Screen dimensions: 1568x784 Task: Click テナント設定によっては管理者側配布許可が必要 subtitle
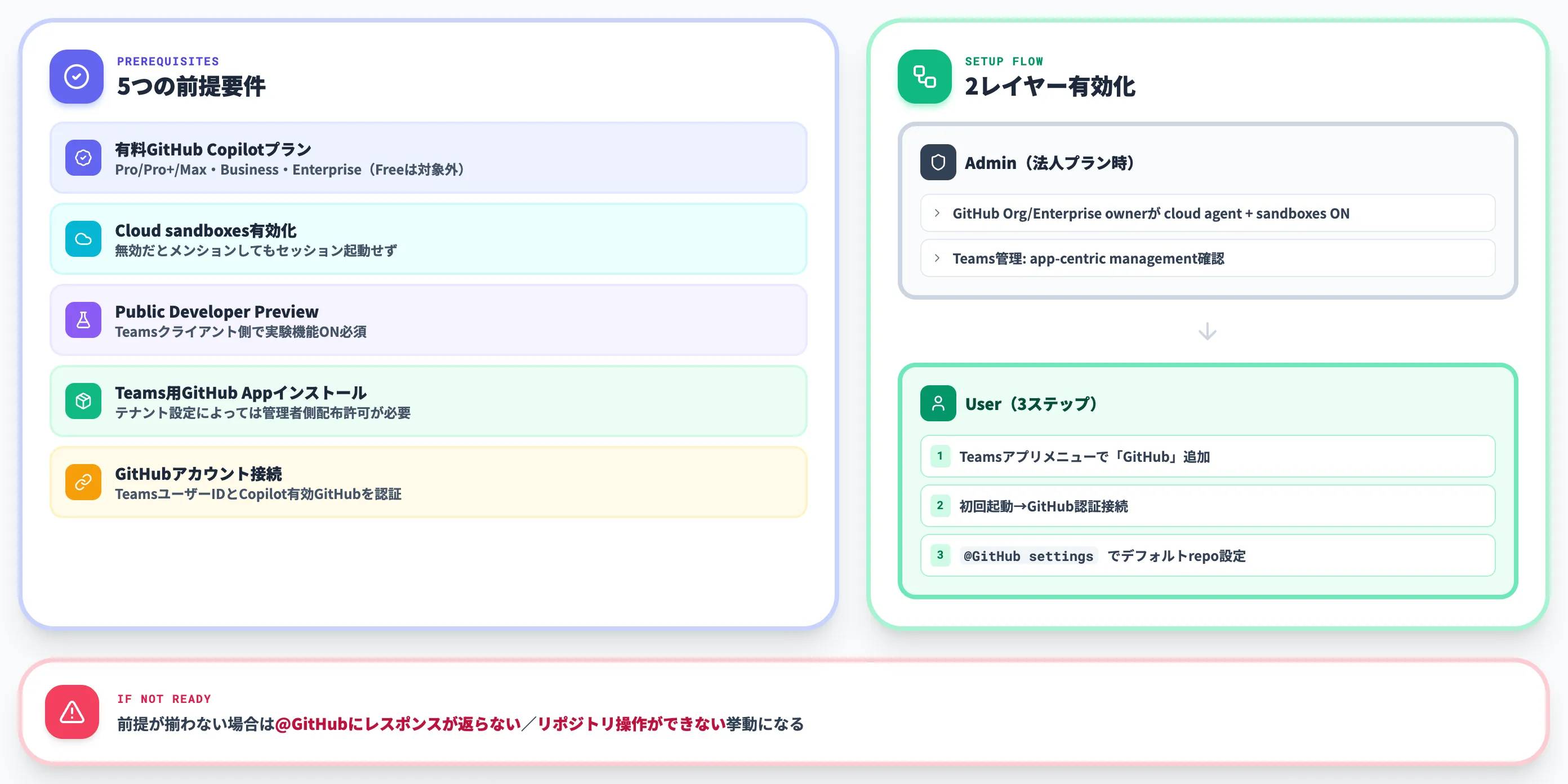[263, 413]
